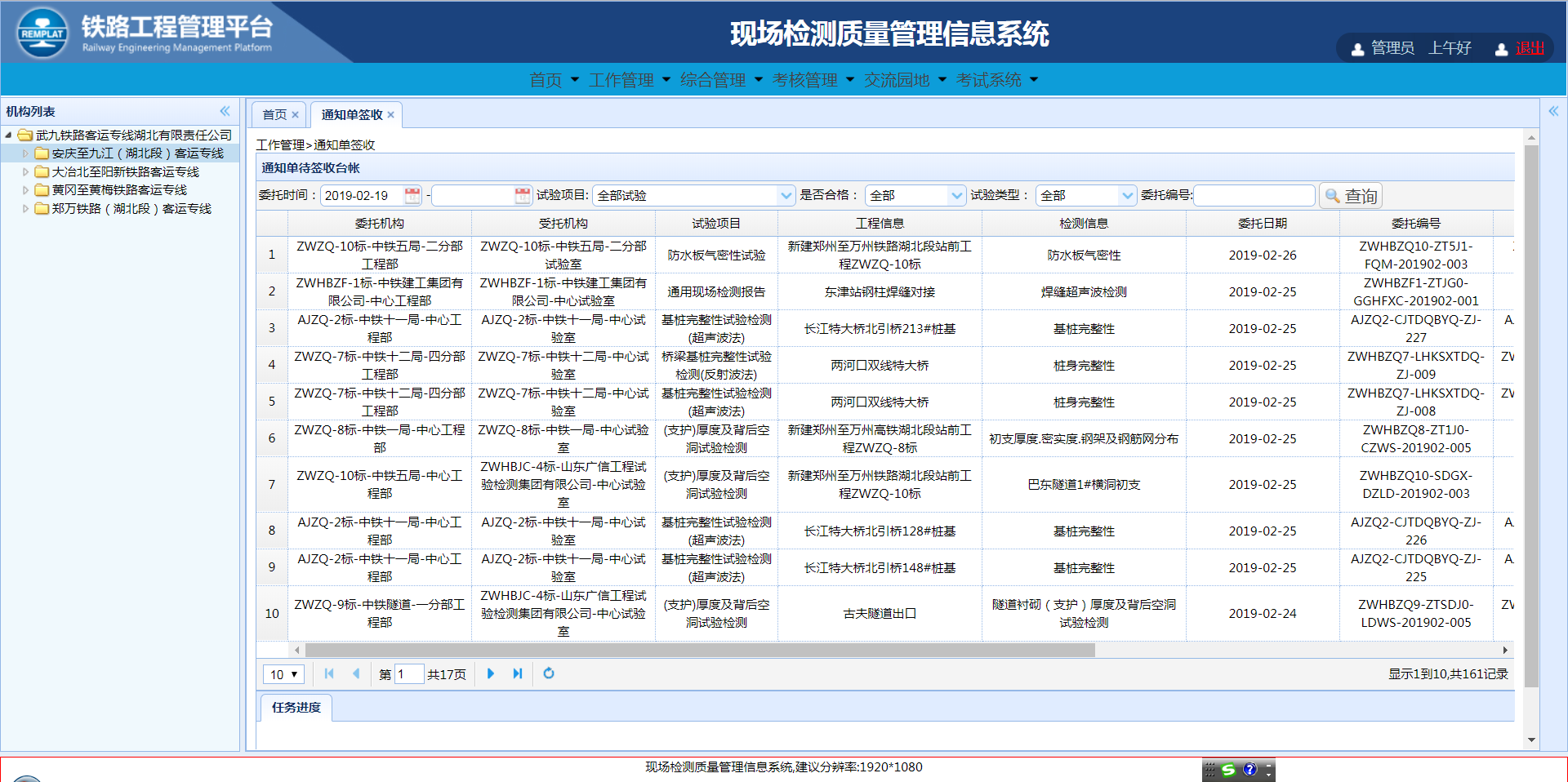Open the 首页 navigation menu
Image resolution: width=1568 pixels, height=782 pixels.
click(x=554, y=80)
